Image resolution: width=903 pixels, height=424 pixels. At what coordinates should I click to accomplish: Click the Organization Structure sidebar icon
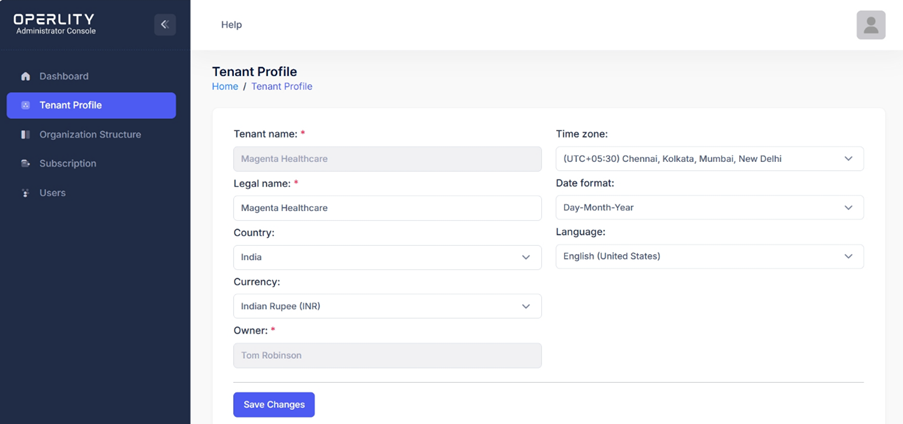pyautogui.click(x=26, y=134)
